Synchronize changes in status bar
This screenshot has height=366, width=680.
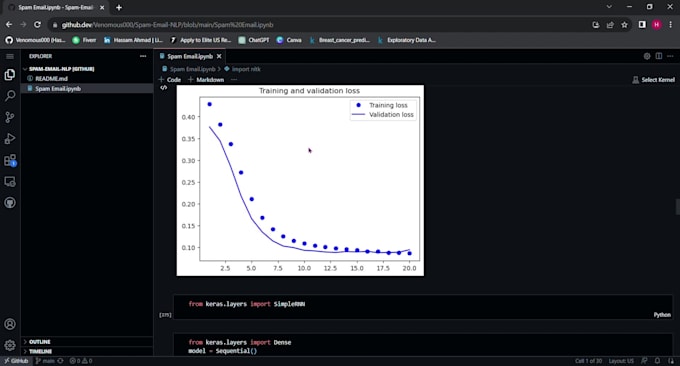60,361
